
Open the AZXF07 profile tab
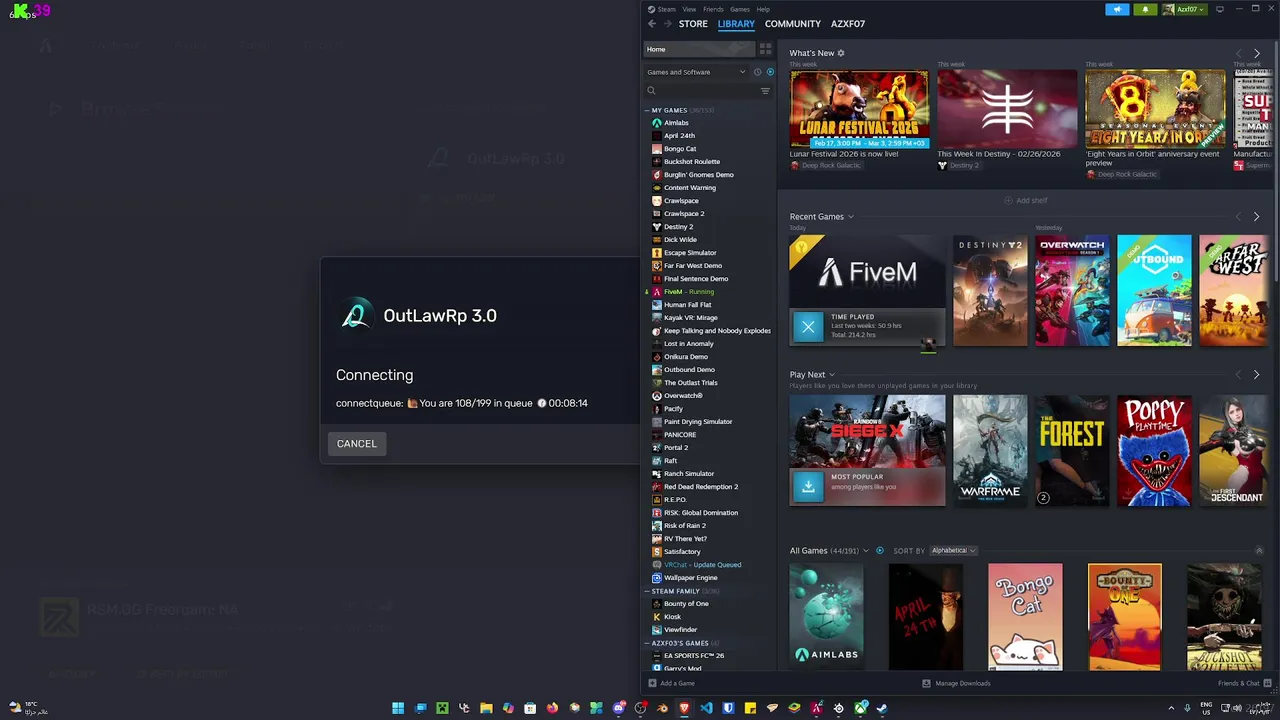coord(848,23)
